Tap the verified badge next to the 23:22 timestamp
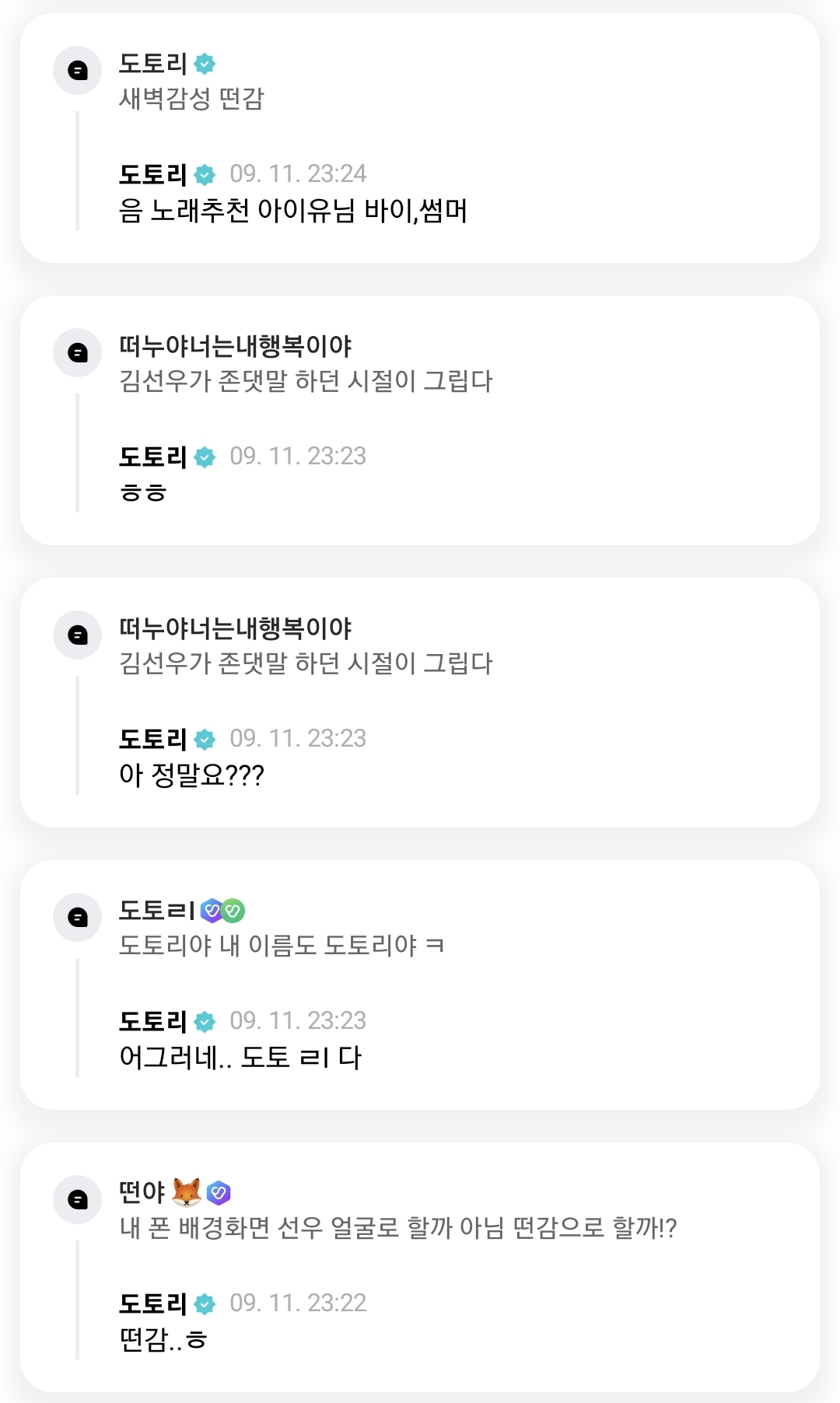The height and width of the screenshot is (1403, 840). (x=205, y=1304)
